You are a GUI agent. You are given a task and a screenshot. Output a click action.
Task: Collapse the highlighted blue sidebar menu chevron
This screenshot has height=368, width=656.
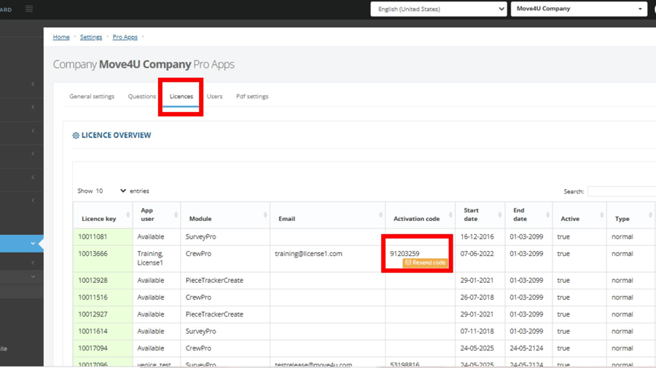(33, 243)
